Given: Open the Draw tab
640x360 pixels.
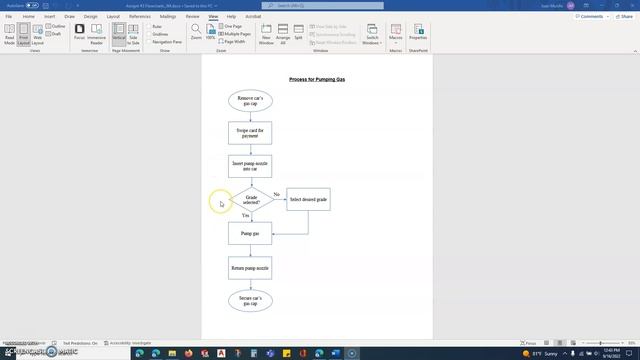Looking at the screenshot, I should [x=69, y=16].
